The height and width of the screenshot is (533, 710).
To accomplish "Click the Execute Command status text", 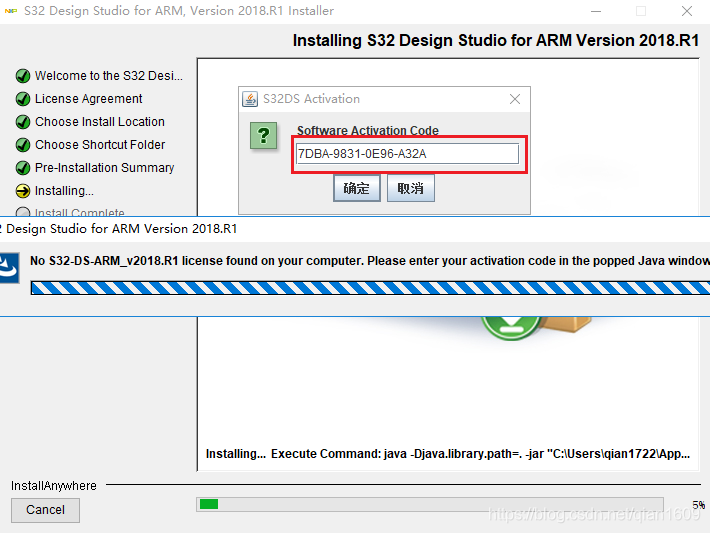I will click(447, 454).
